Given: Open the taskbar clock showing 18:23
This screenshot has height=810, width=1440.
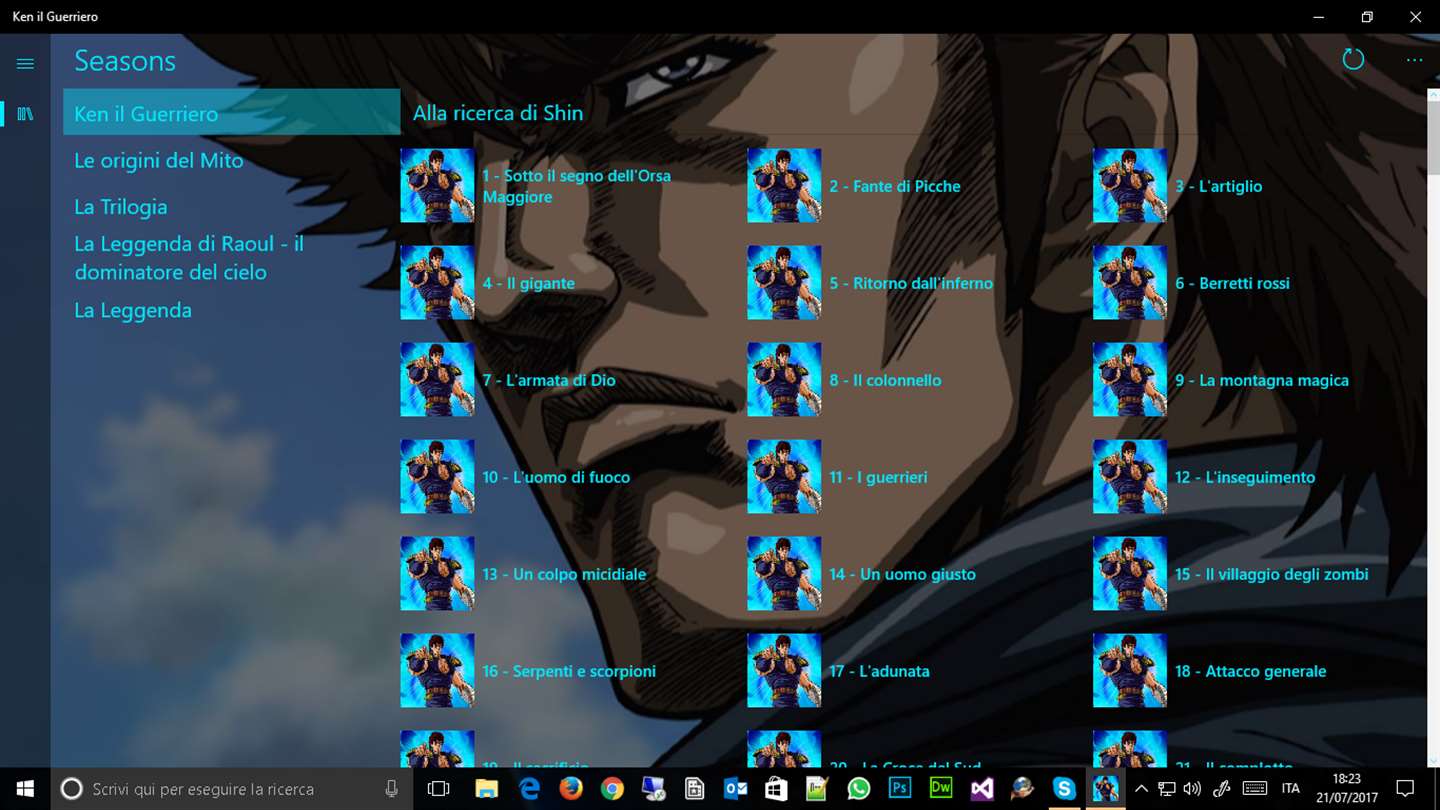Looking at the screenshot, I should (x=1346, y=789).
